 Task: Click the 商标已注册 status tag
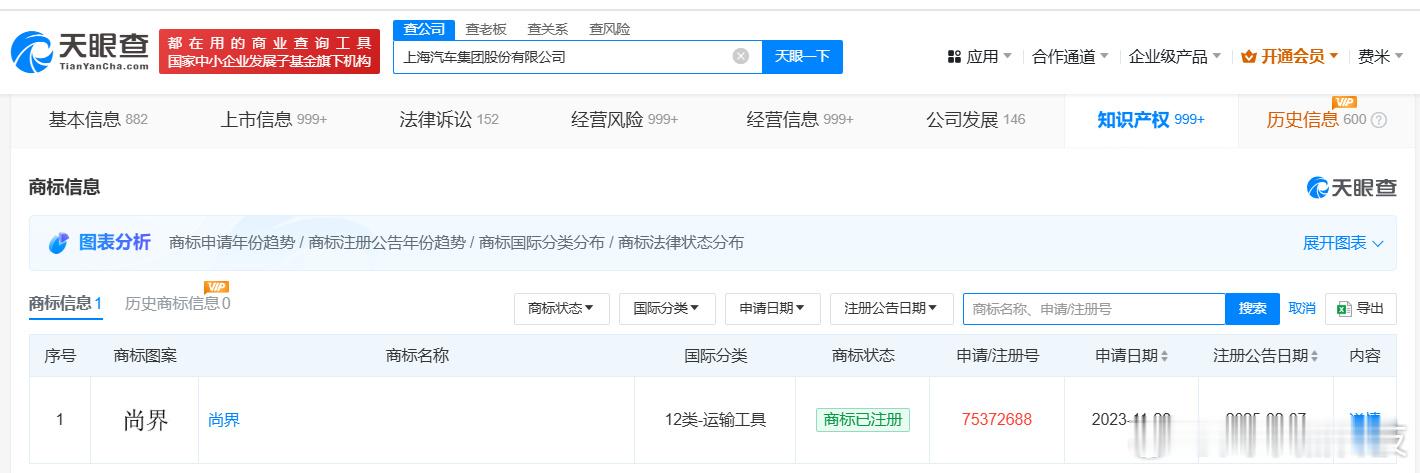(862, 420)
